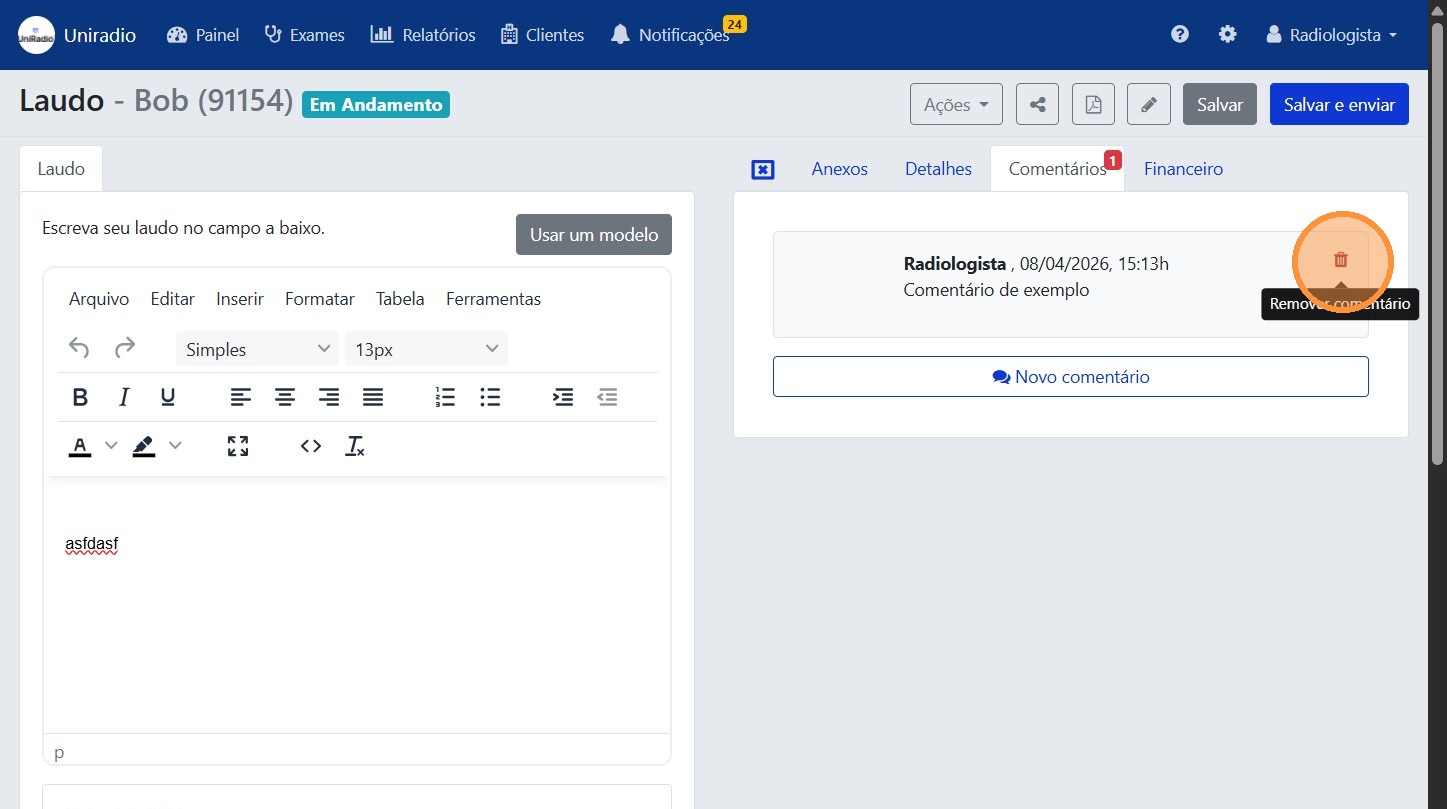Click the trash icon to remove comment
The height and width of the screenshot is (809, 1447).
coord(1341,260)
